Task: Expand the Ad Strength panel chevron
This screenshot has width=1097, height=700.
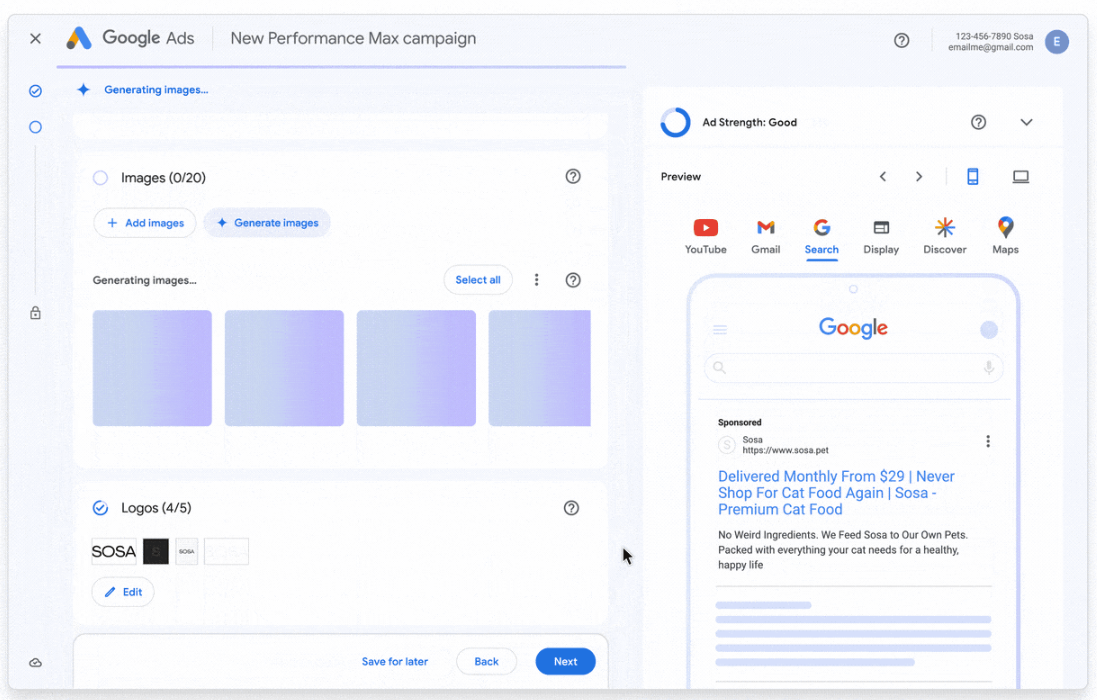Action: tap(1026, 122)
